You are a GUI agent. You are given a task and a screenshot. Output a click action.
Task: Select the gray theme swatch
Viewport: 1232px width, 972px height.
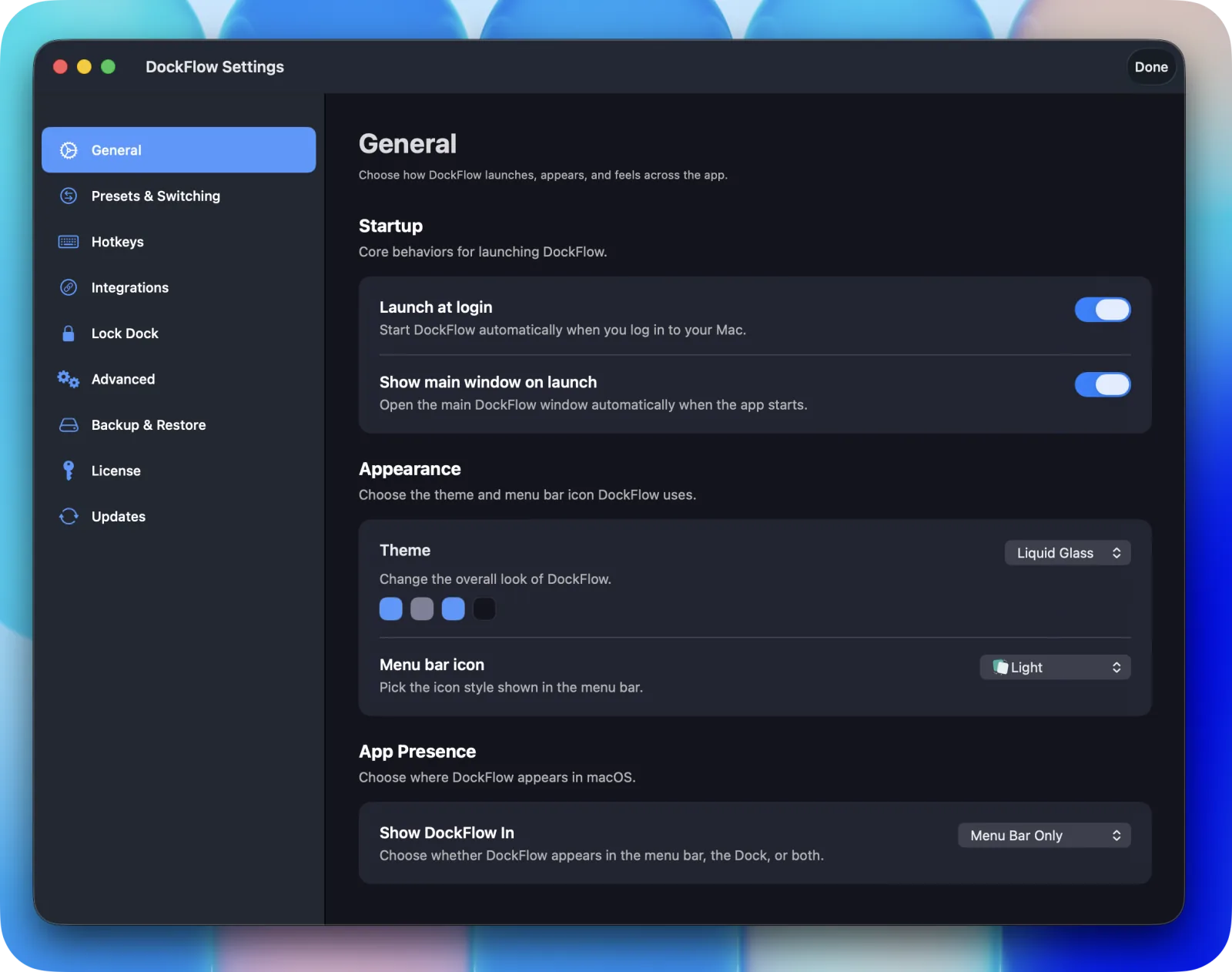pos(422,609)
